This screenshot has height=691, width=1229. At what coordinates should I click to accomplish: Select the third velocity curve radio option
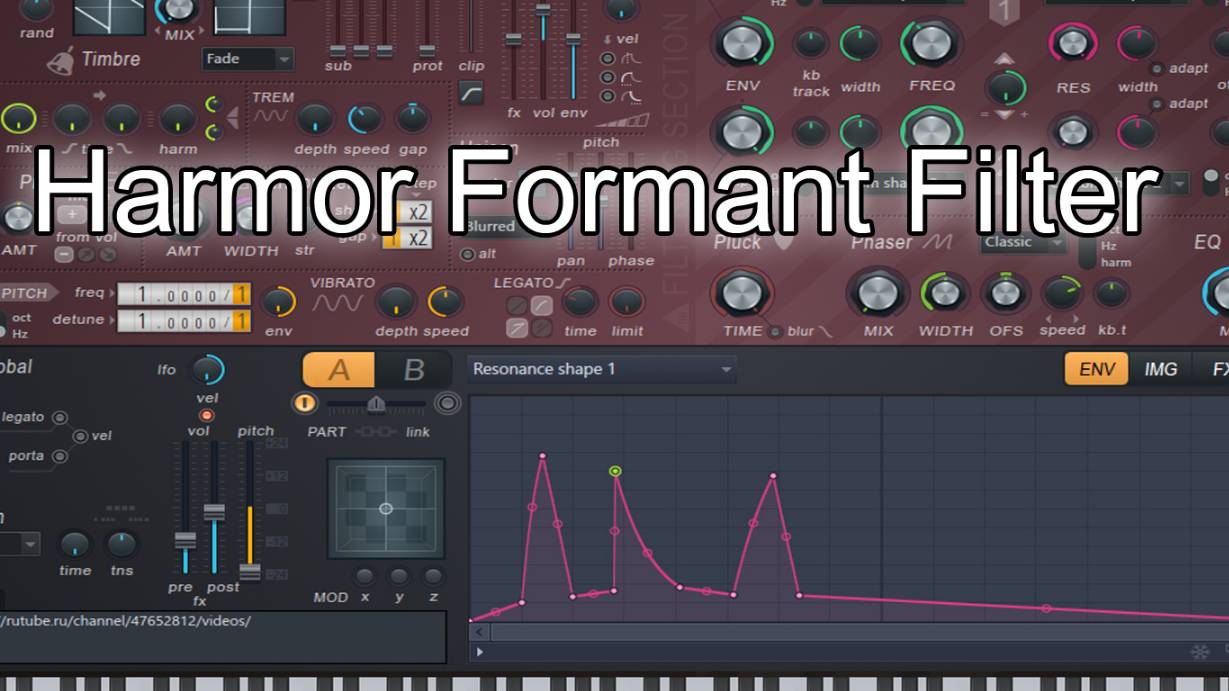pos(607,96)
